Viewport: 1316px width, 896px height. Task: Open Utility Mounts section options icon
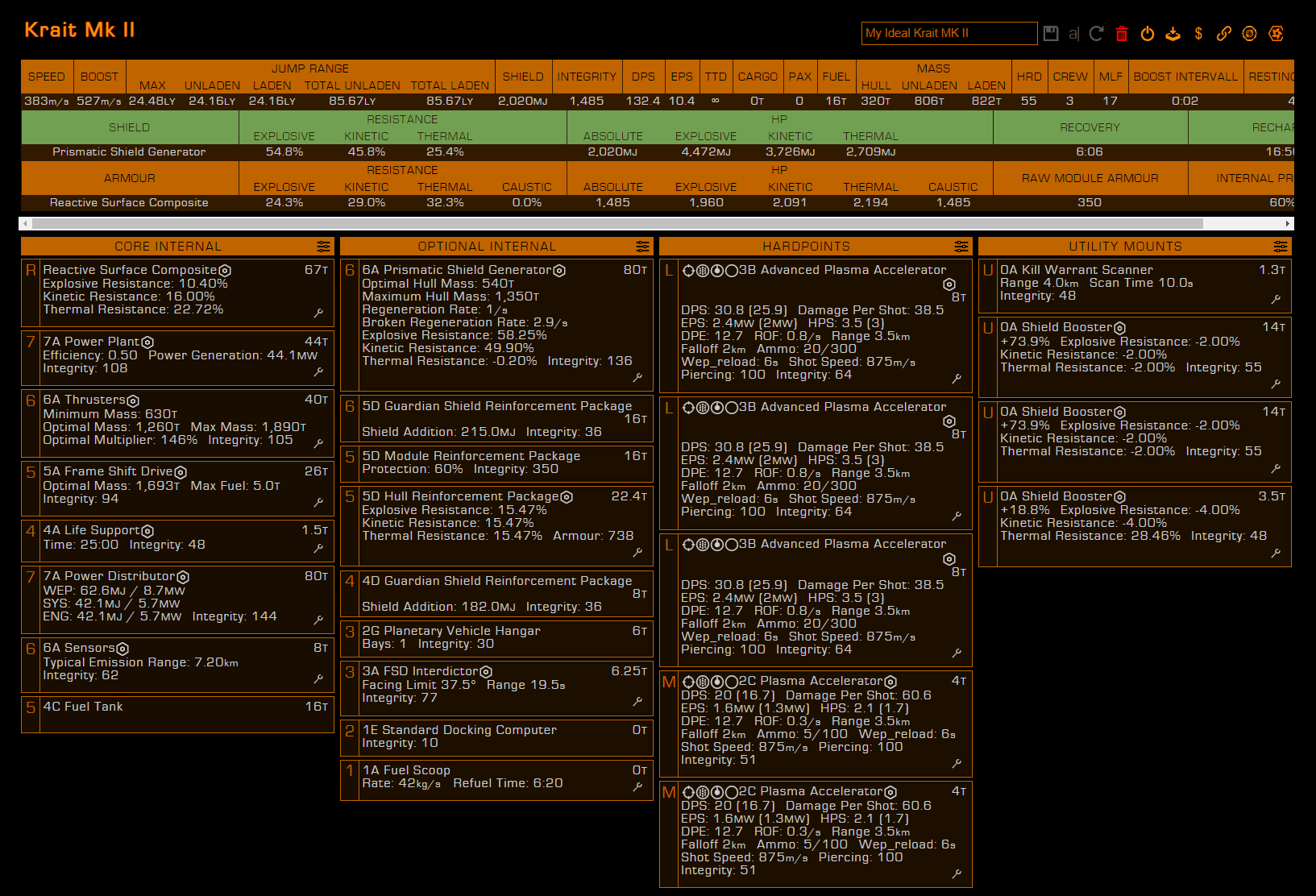1281,247
